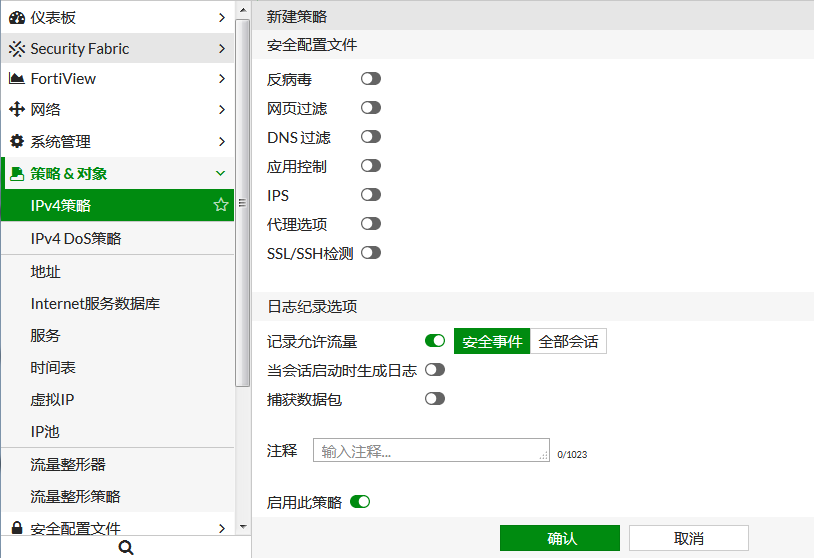
Task: Open the 虚拟IP menu item
Action: [x=118, y=400]
